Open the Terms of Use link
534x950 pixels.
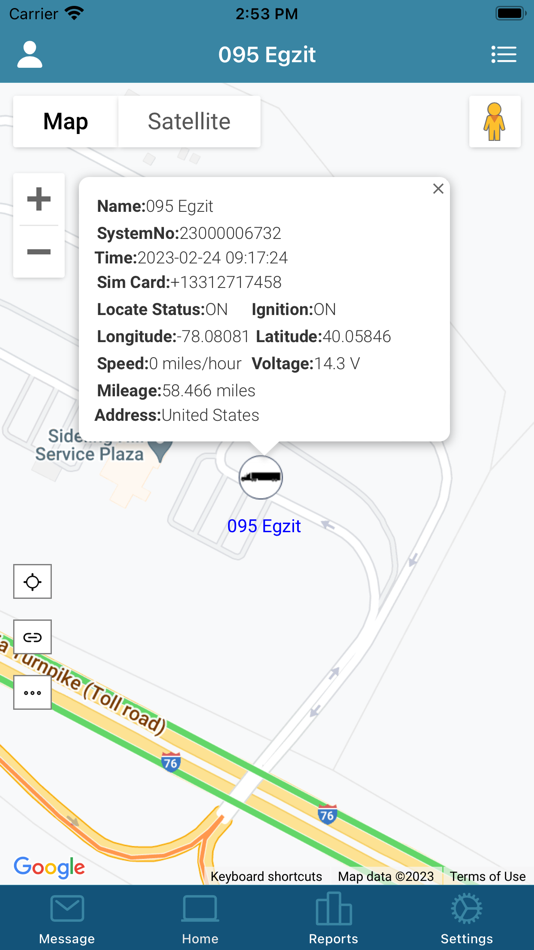(x=487, y=876)
